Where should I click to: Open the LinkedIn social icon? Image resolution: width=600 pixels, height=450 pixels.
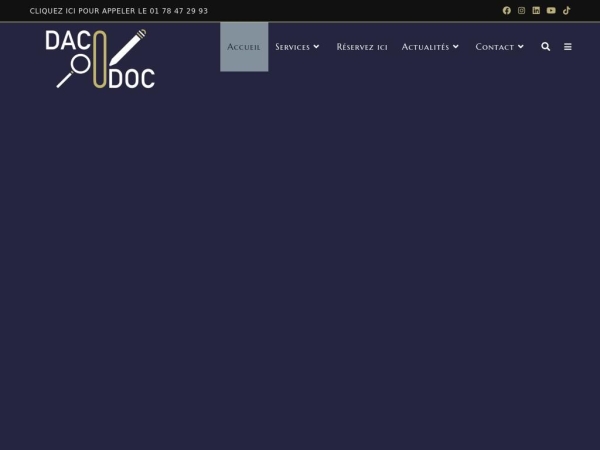tap(536, 11)
